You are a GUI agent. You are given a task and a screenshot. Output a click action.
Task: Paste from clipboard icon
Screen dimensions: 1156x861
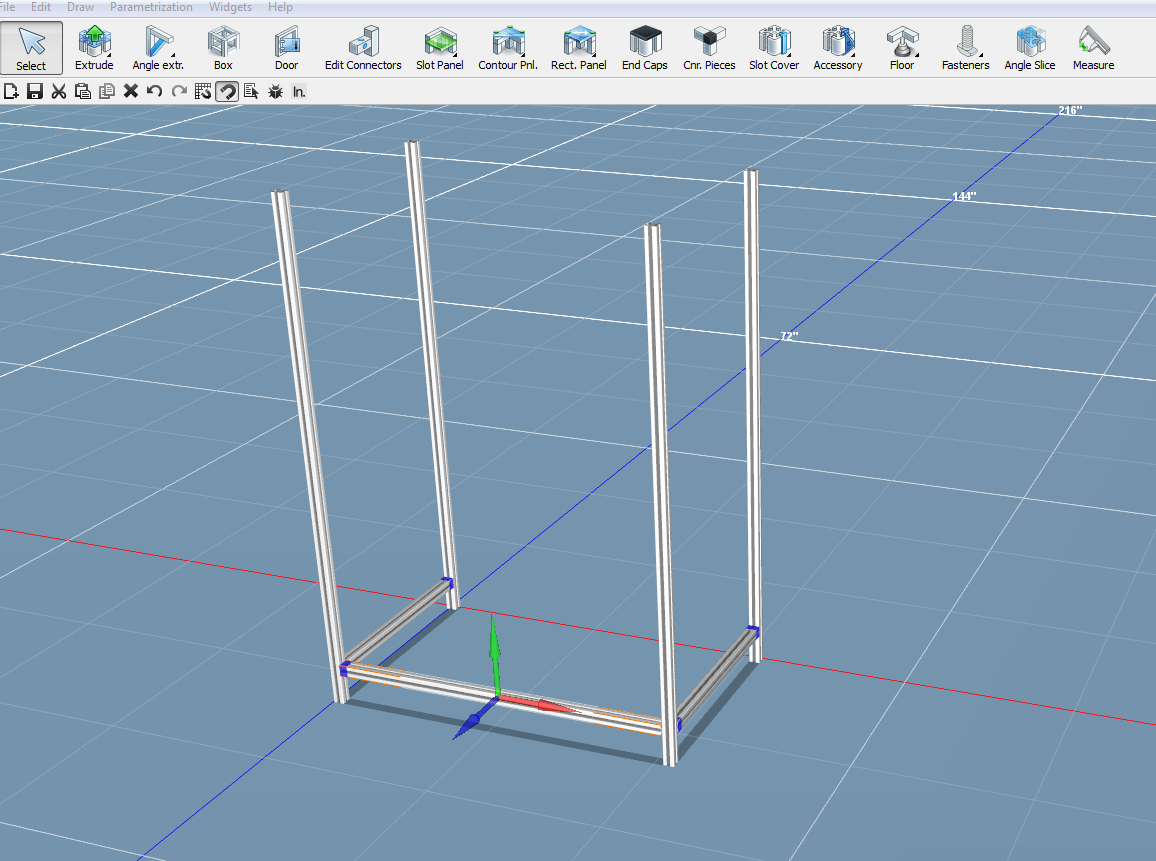pyautogui.click(x=83, y=91)
